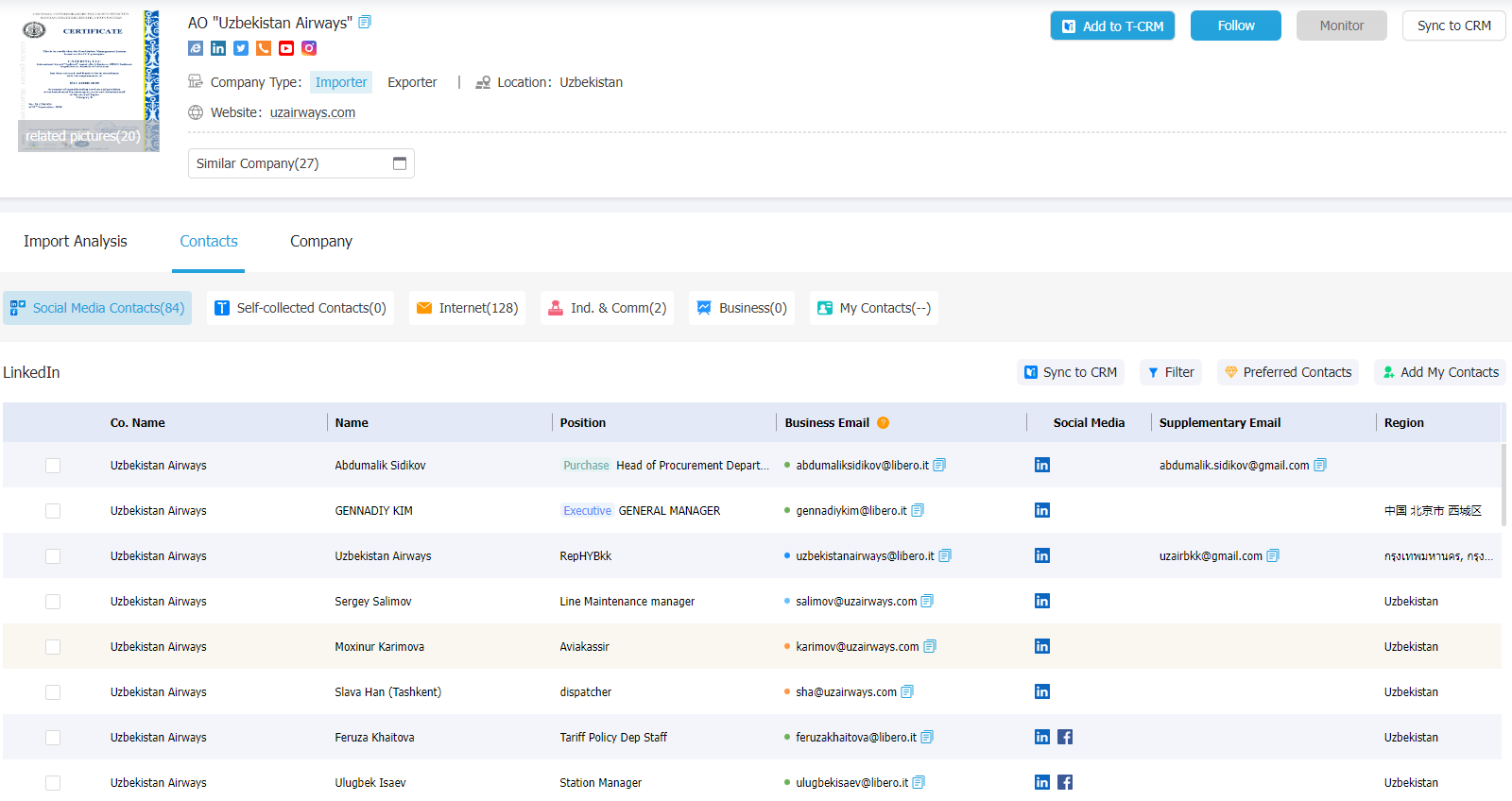The image size is (1512, 801).
Task: Copy email gennadiykim@libero.it
Action: pos(918,510)
